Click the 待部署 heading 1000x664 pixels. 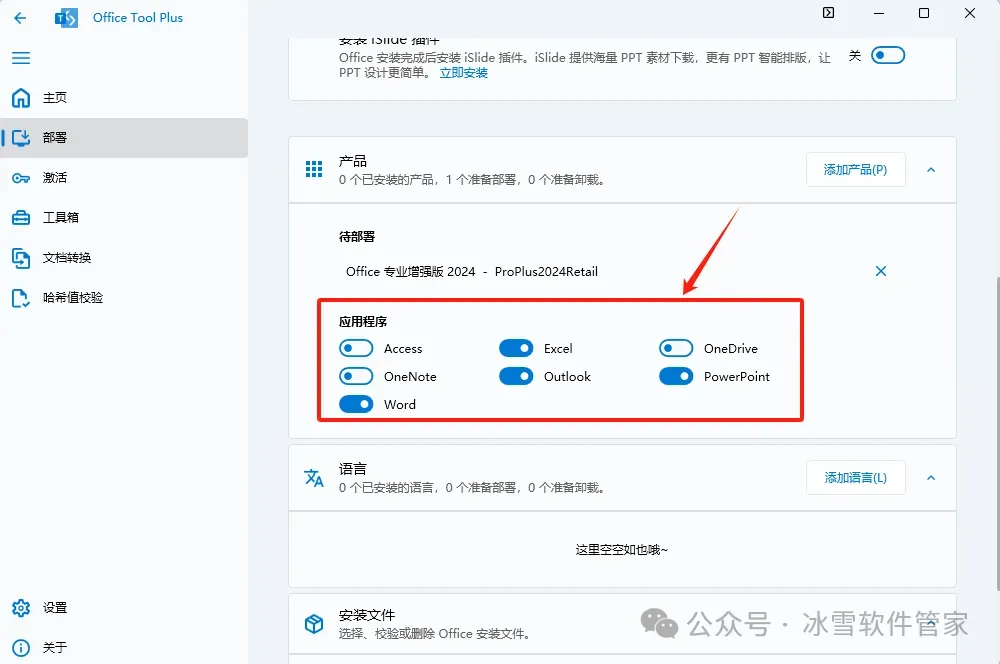[357, 237]
